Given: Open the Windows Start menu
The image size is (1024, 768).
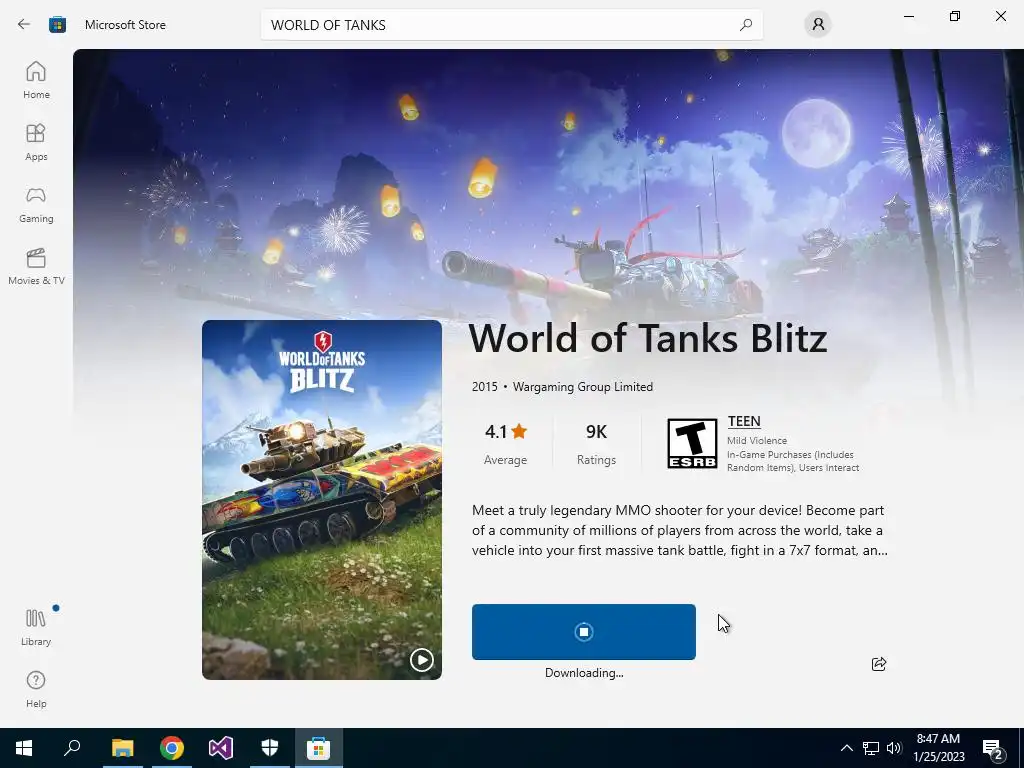Looking at the screenshot, I should [24, 748].
